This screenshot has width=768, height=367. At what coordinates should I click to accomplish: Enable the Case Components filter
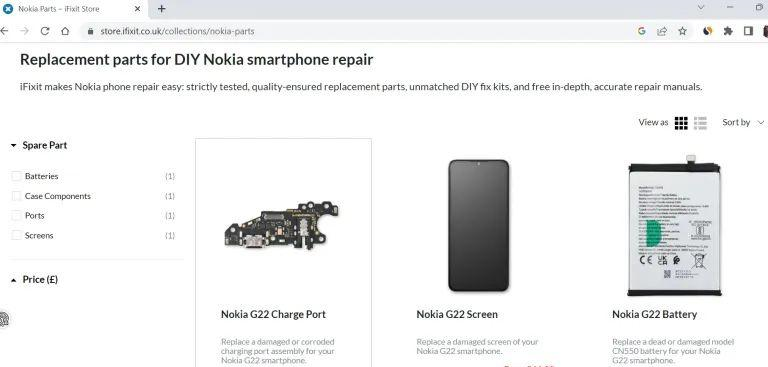[x=17, y=196]
